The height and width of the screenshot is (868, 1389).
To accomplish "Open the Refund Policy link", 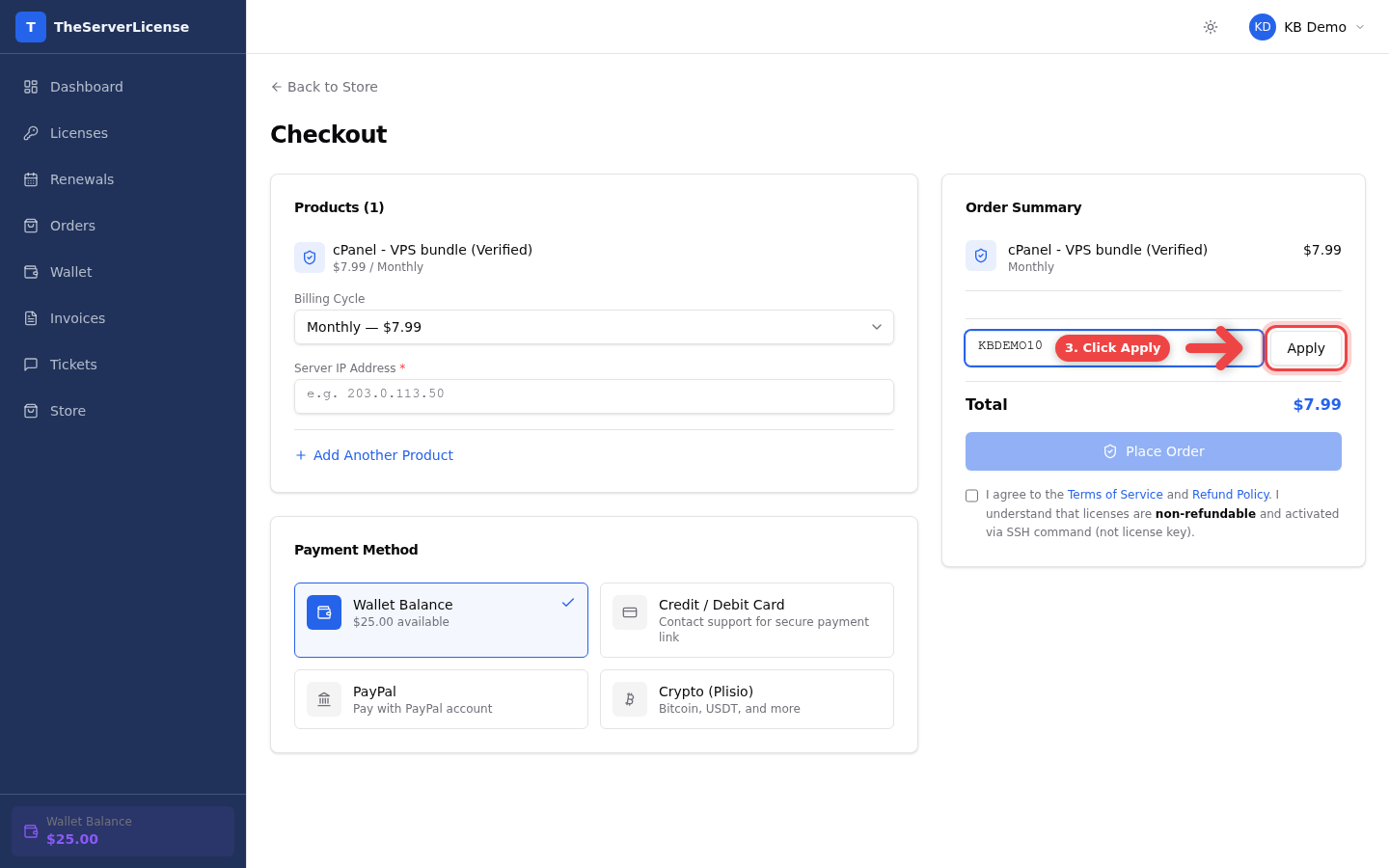I will pos(1232,495).
